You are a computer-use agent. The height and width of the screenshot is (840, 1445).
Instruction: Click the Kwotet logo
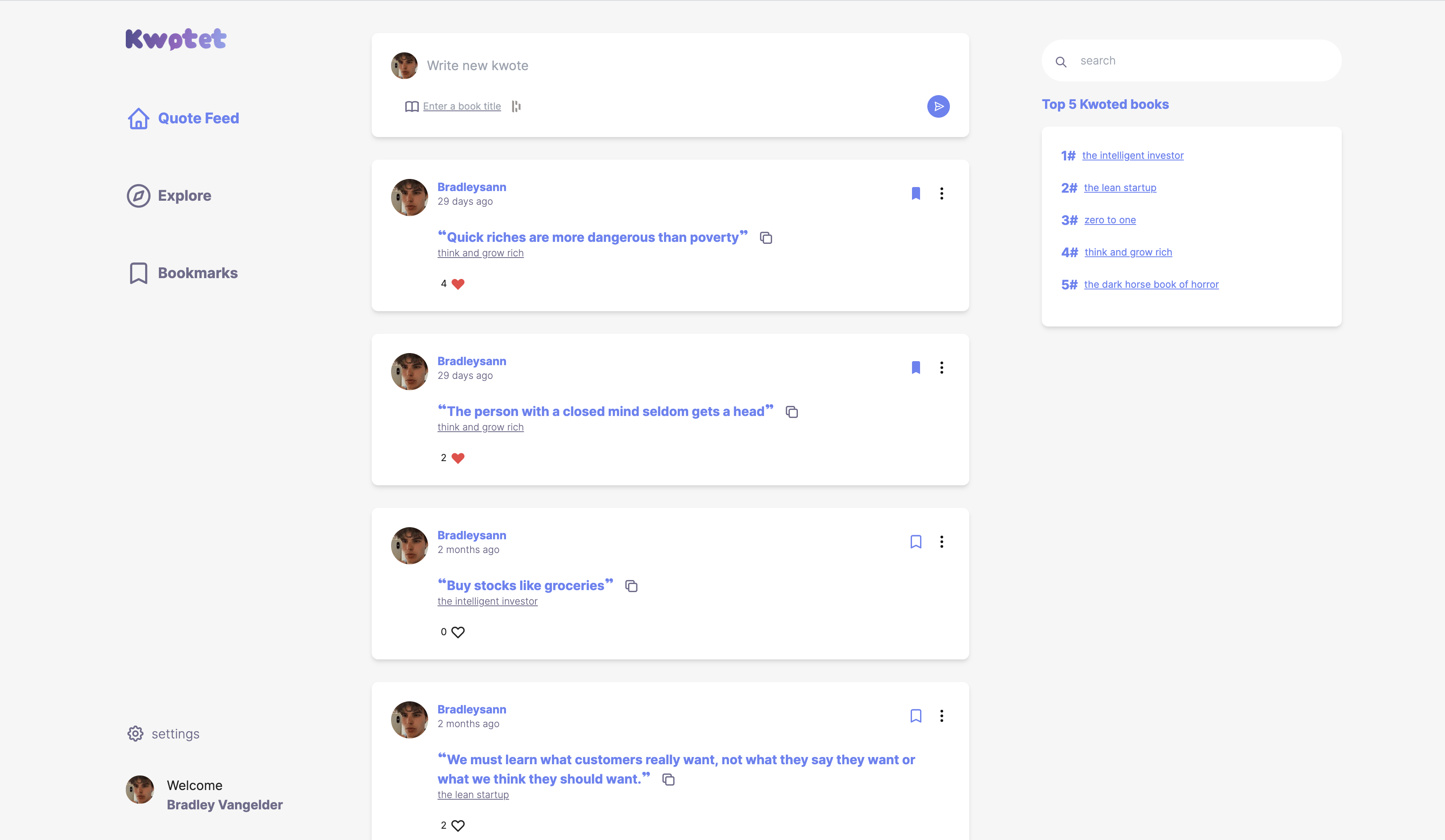[176, 39]
